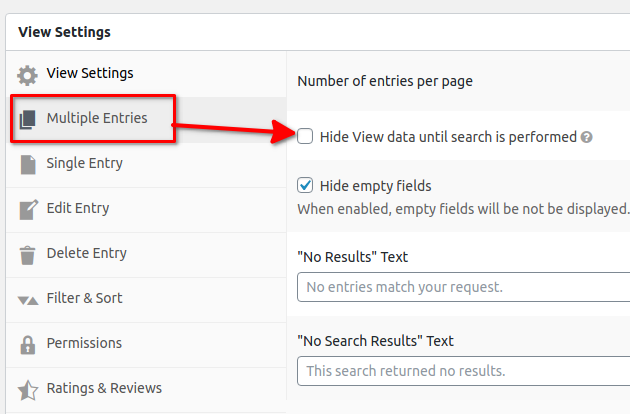
Task: Click the Ratings & Reviews star icon
Action: point(28,389)
